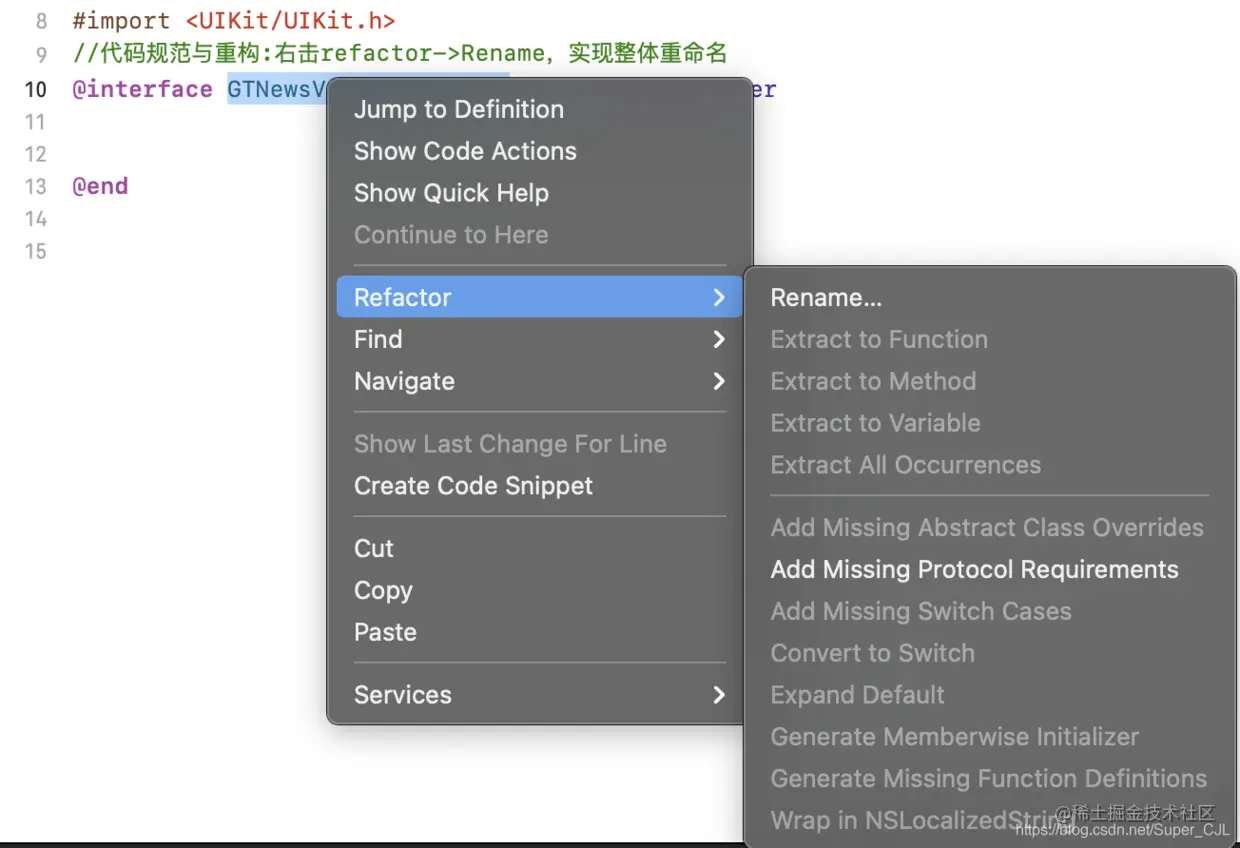Open the Refactor submenu item
The width and height of the screenshot is (1240, 848).
click(x=539, y=297)
